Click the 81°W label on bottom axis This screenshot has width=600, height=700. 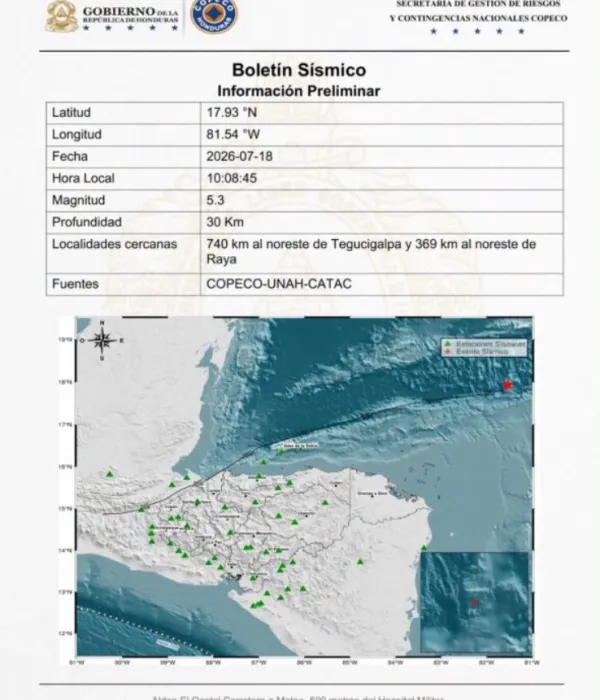click(x=532, y=662)
